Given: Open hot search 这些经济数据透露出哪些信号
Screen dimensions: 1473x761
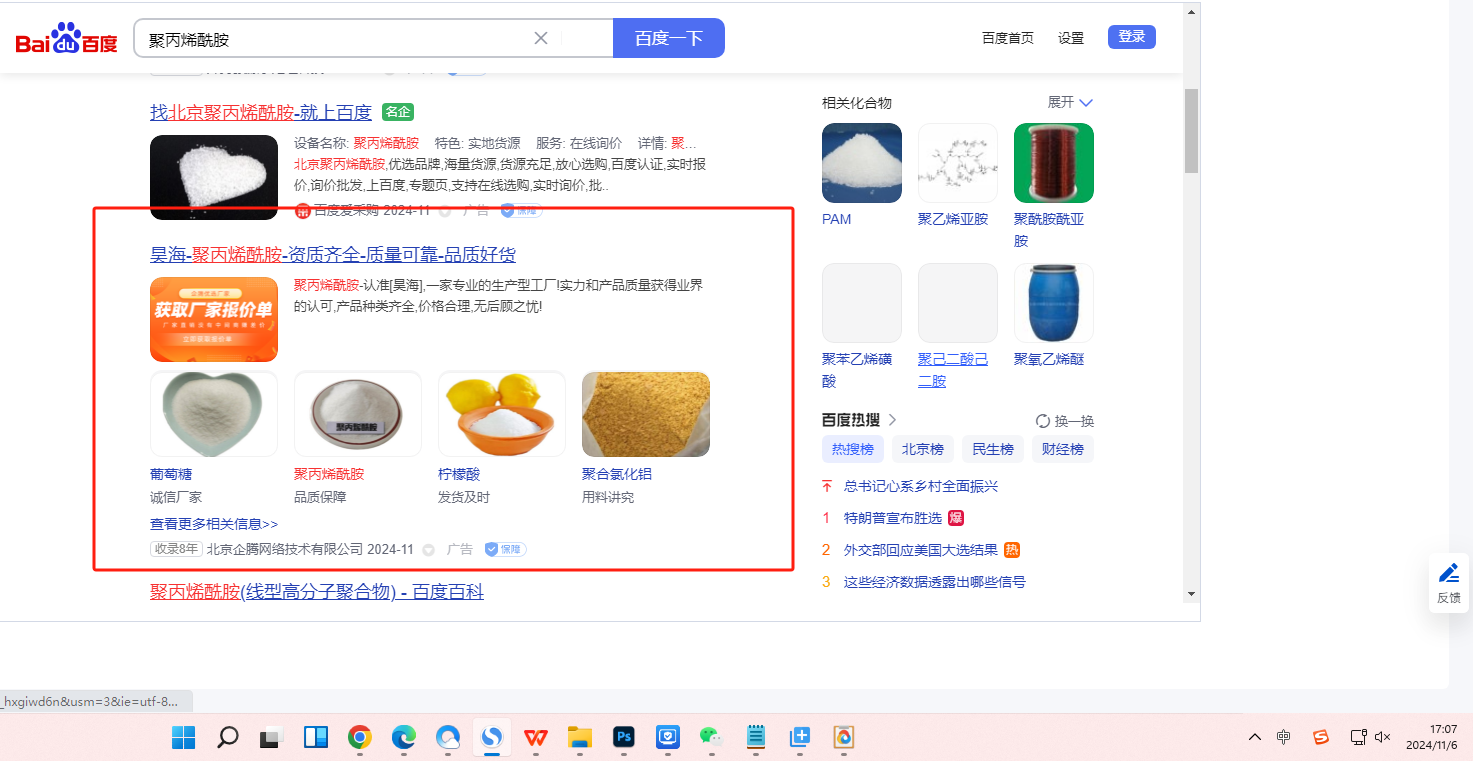Looking at the screenshot, I should [935, 582].
